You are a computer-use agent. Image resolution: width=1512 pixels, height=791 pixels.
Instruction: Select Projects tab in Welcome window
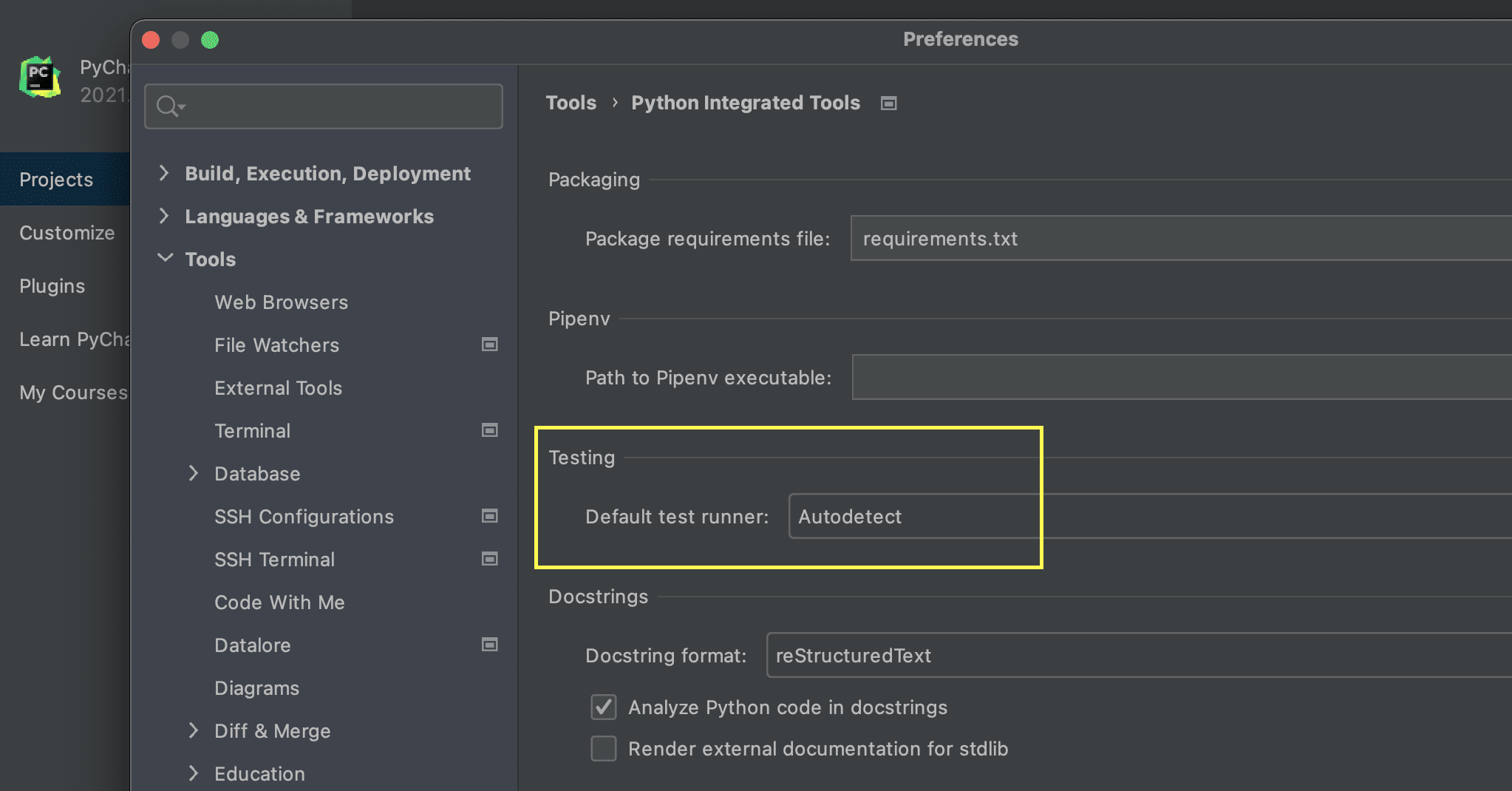[65, 179]
